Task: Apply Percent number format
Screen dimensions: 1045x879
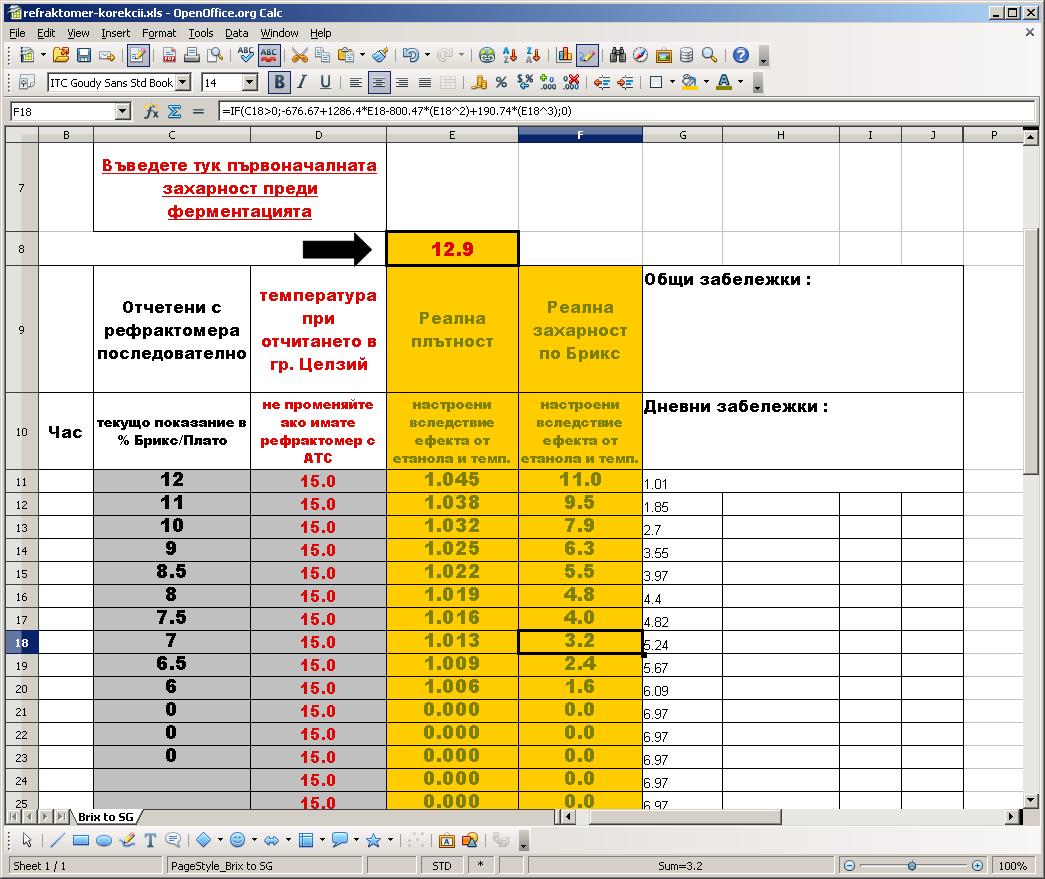Action: tap(501, 82)
